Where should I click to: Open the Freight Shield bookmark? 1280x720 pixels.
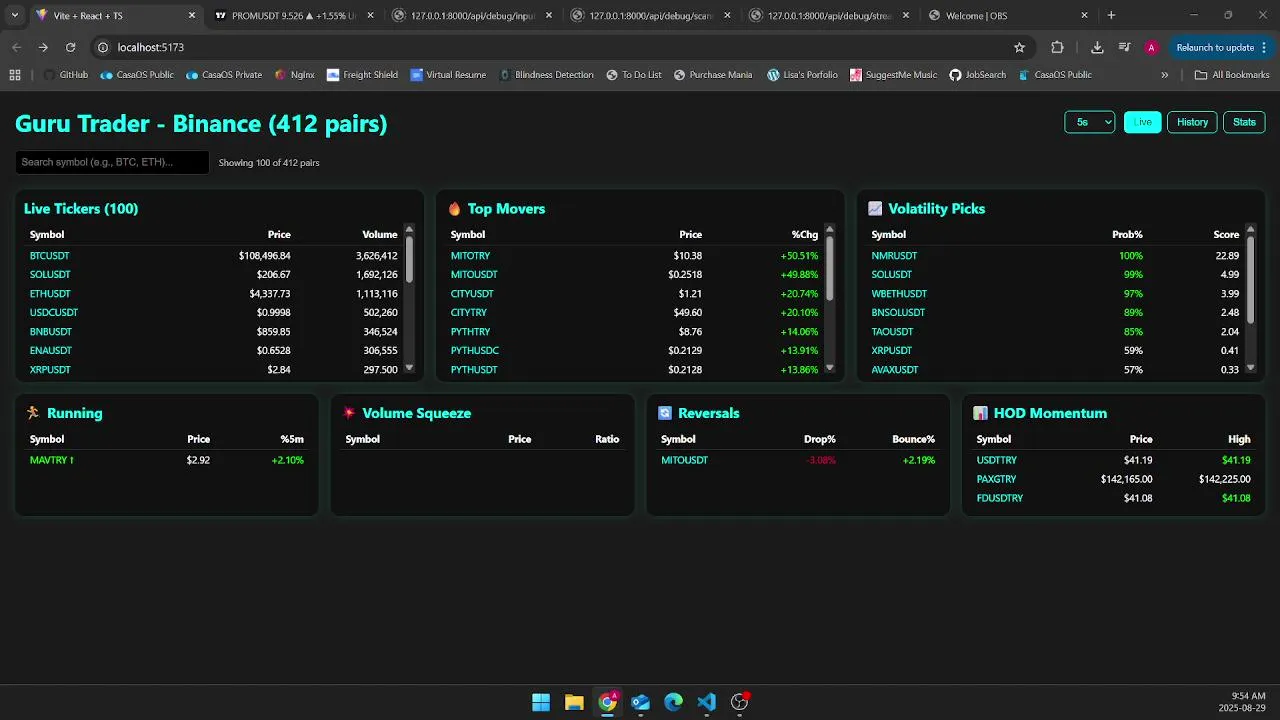pyautogui.click(x=362, y=75)
